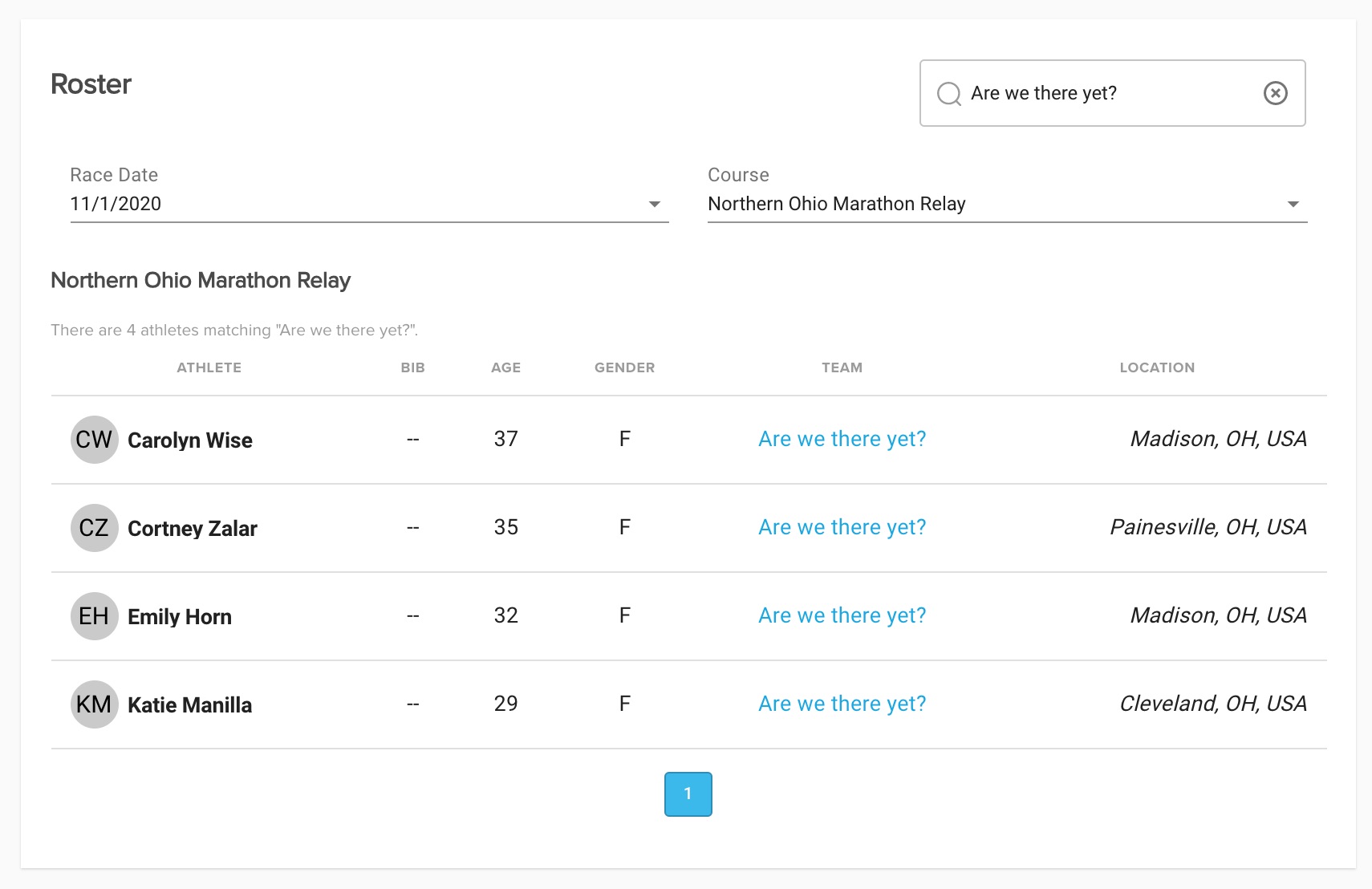Click gender F in Carolyn Wise's row
1372x889 pixels.
tap(625, 439)
